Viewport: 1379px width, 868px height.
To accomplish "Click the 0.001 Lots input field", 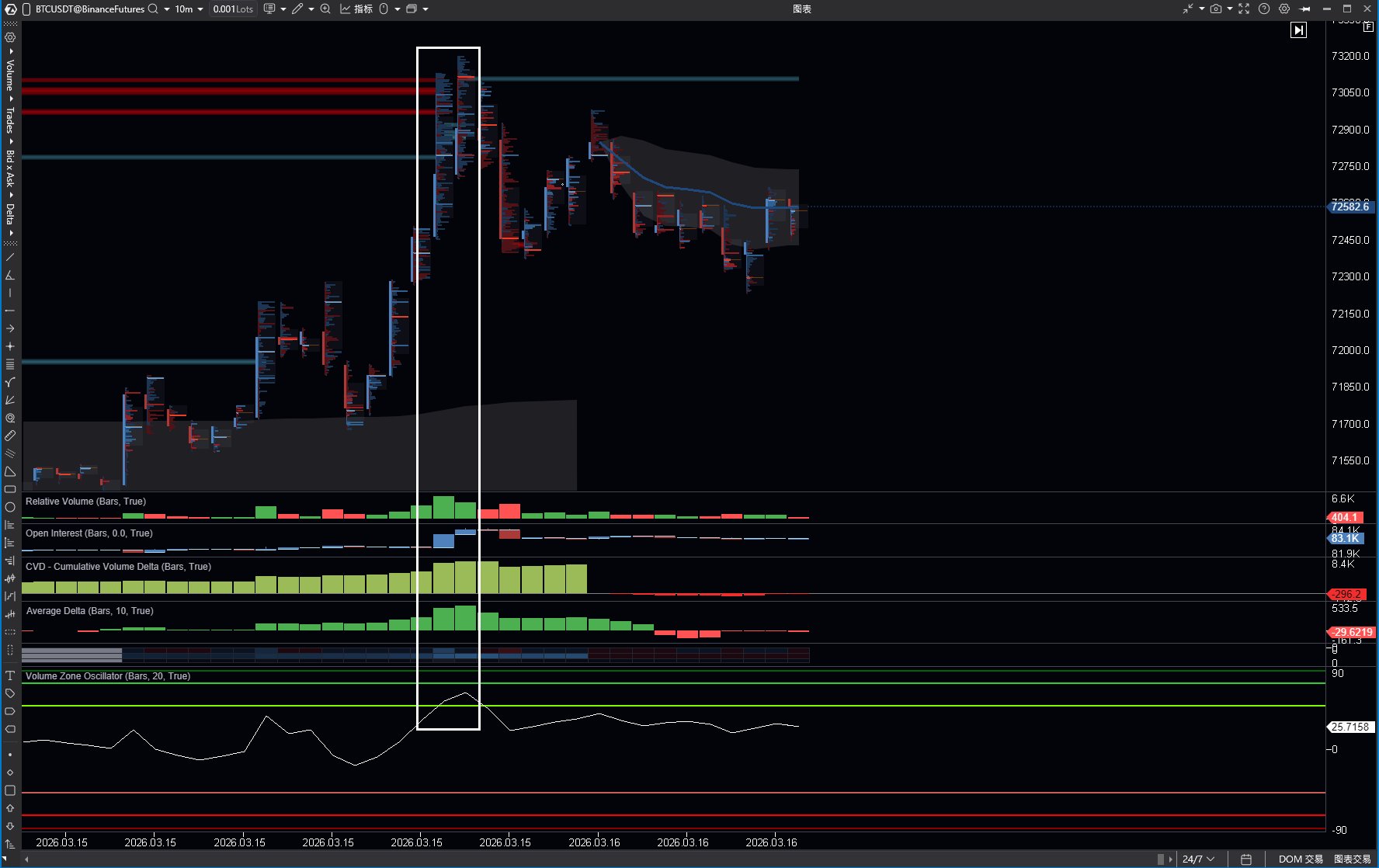I will 233,9.
